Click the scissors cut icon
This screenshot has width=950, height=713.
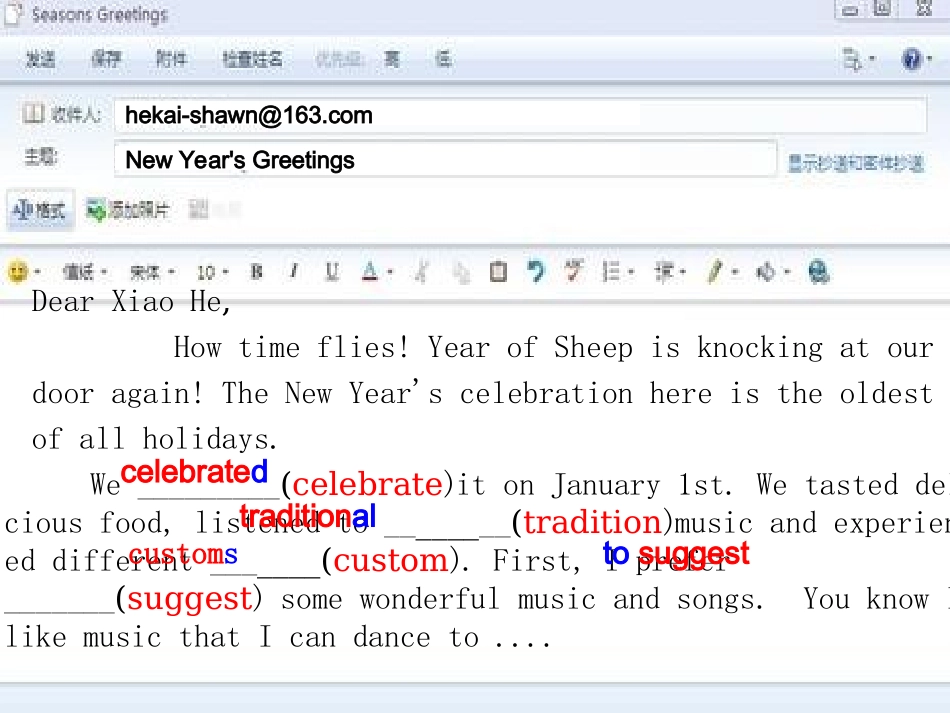pyautogui.click(x=422, y=271)
